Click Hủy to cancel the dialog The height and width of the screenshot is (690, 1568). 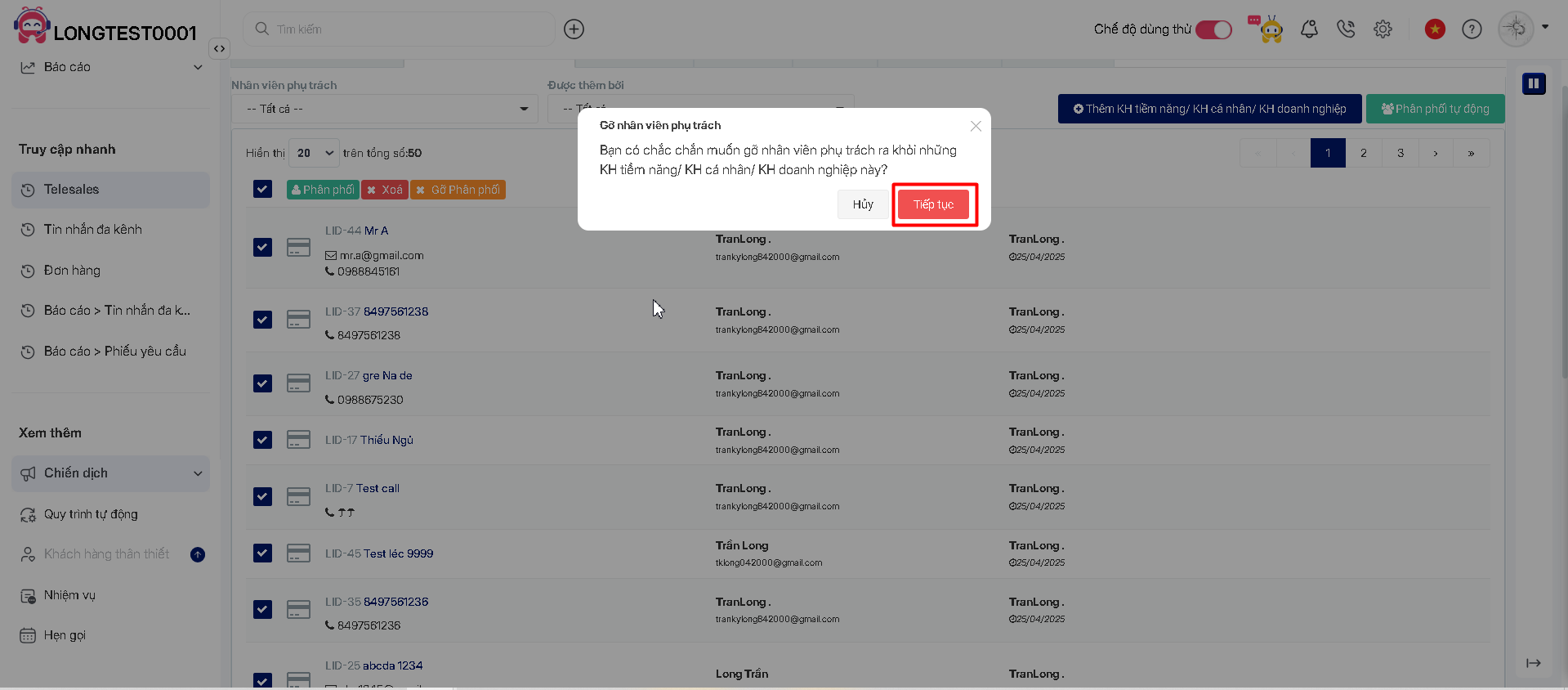[863, 204]
